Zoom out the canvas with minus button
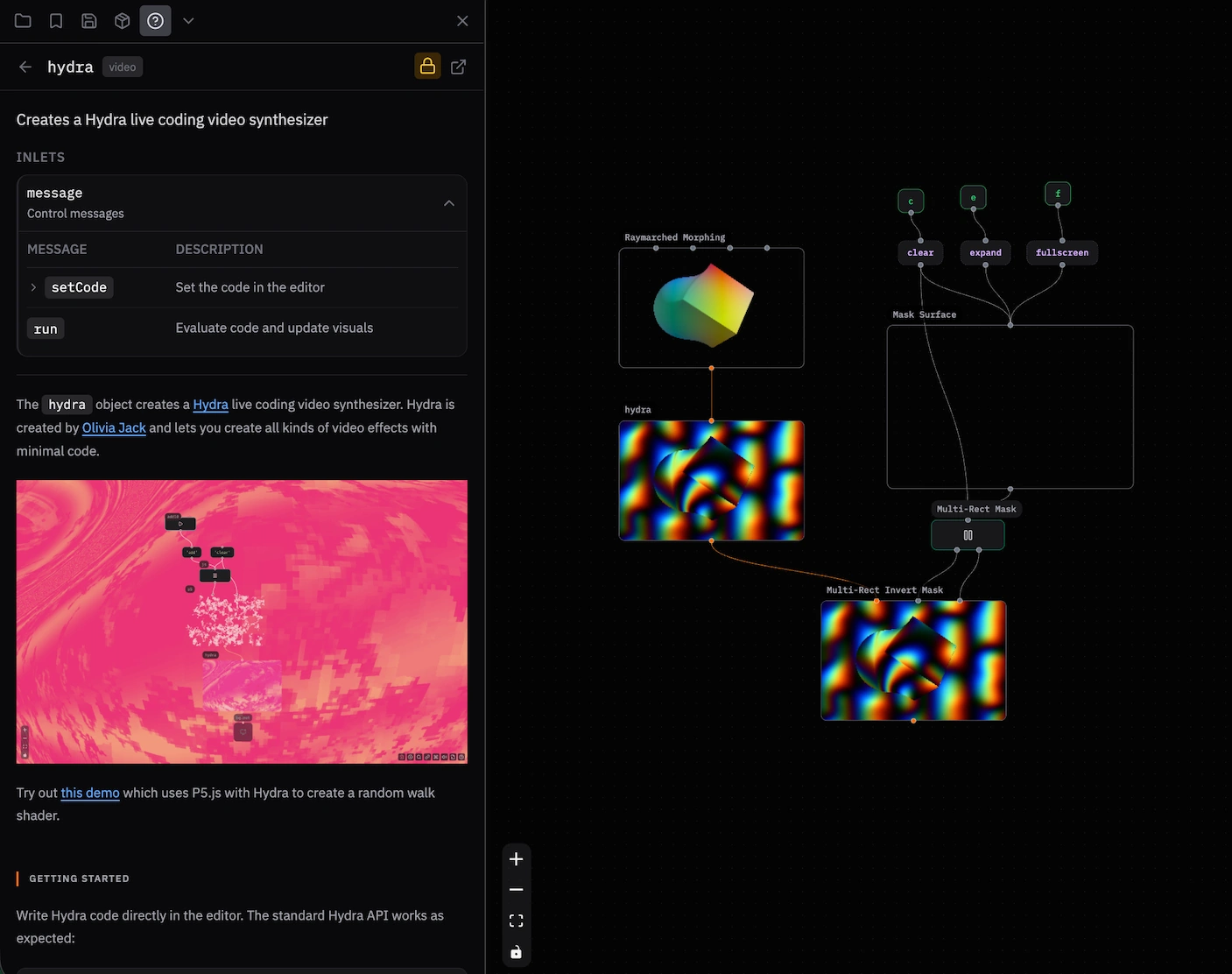 517,890
